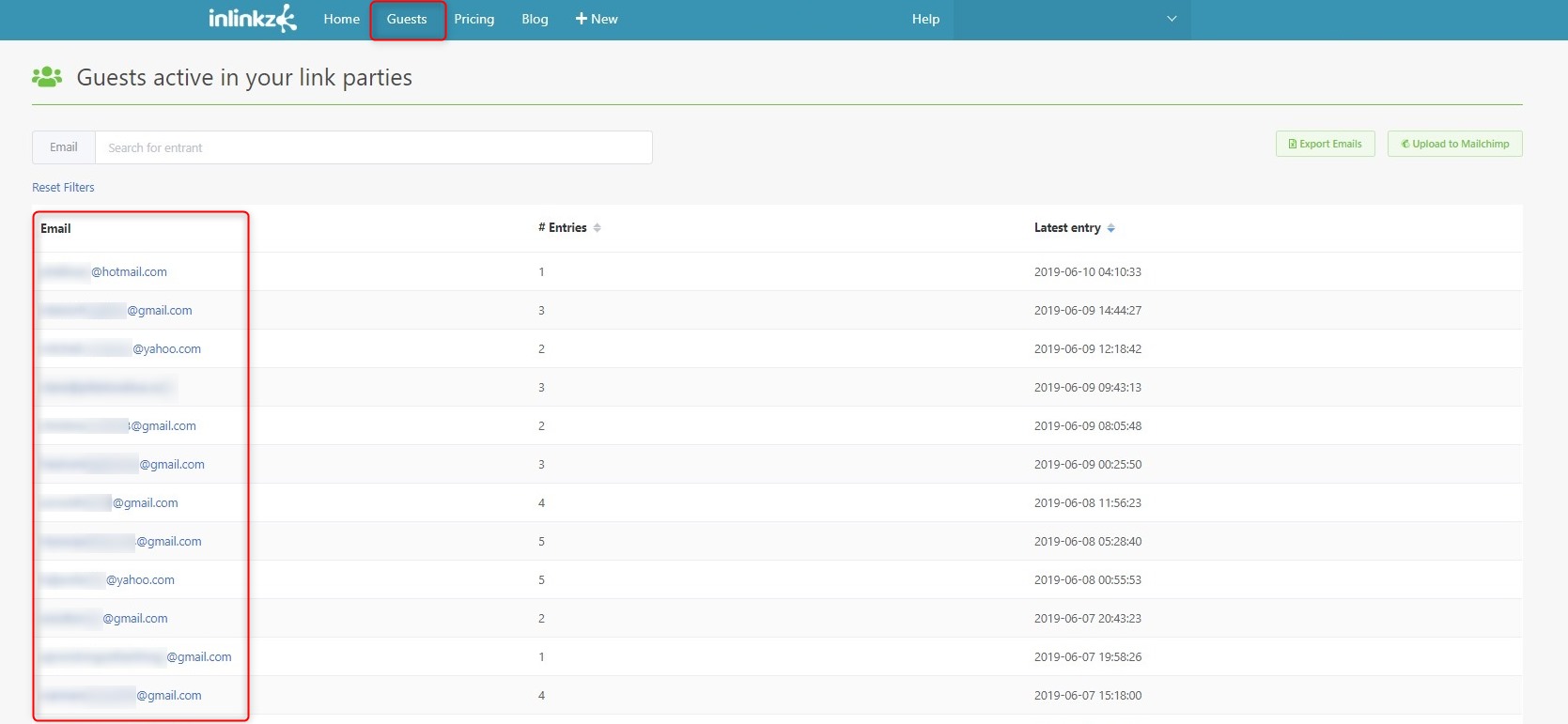Viewport: 1568px width, 724px height.
Task: Select timestamp 2019-06-09 14:44:27
Action: (1088, 311)
